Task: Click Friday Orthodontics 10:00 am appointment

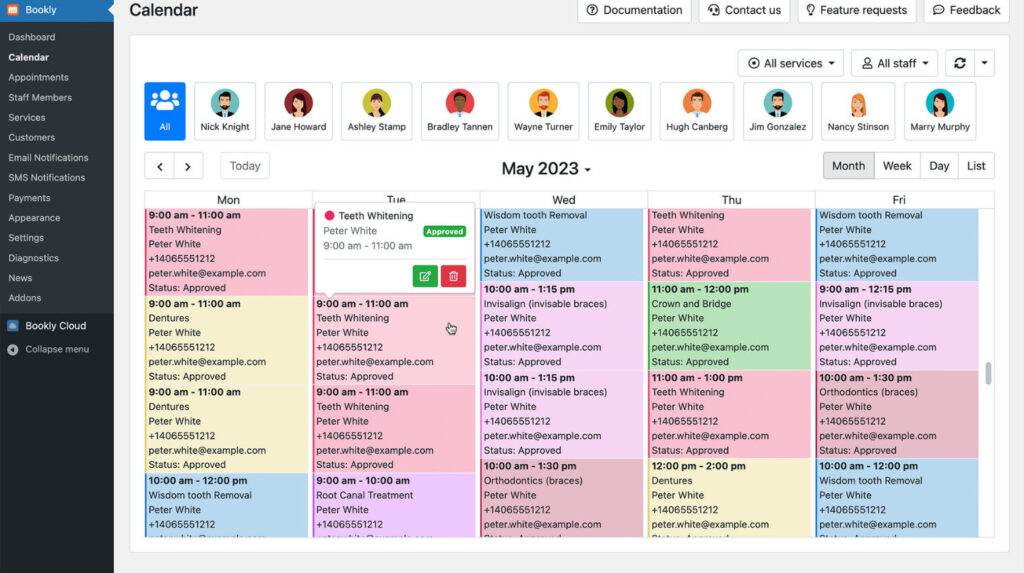Action: [x=897, y=414]
